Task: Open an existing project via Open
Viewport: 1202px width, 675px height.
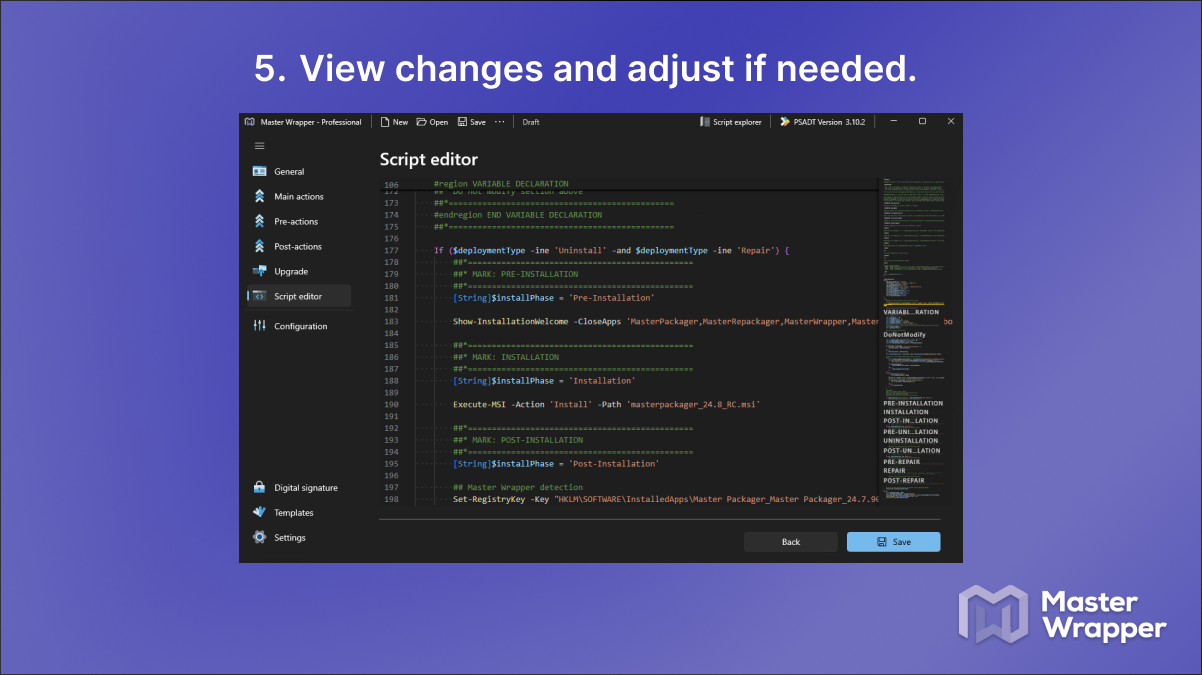Action: [x=432, y=122]
